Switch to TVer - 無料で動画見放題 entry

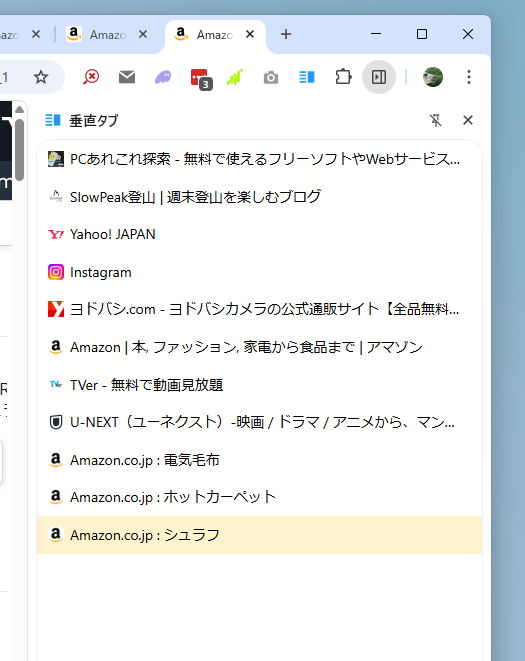(x=259, y=385)
